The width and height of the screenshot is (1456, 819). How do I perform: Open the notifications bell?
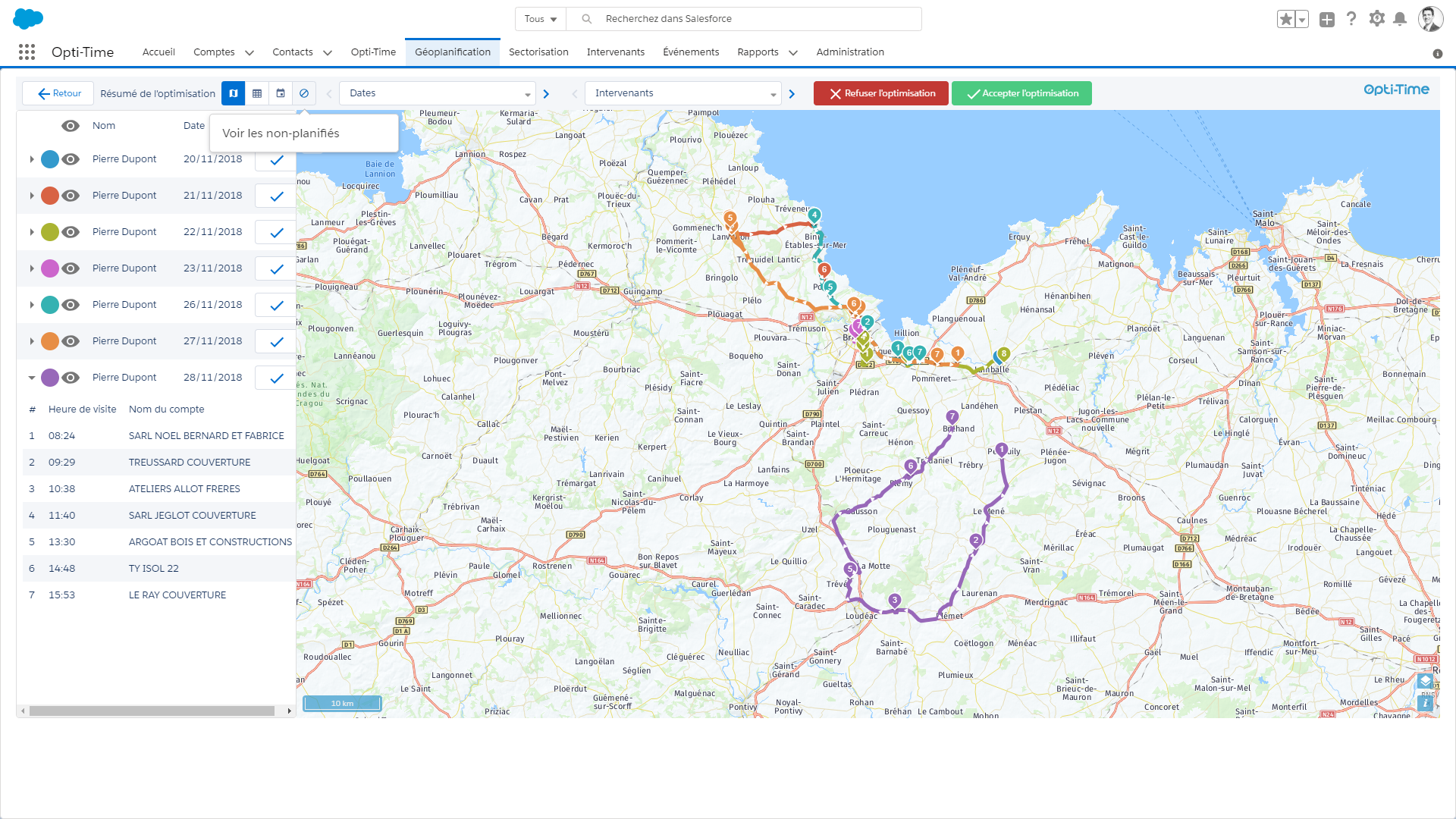(1400, 19)
